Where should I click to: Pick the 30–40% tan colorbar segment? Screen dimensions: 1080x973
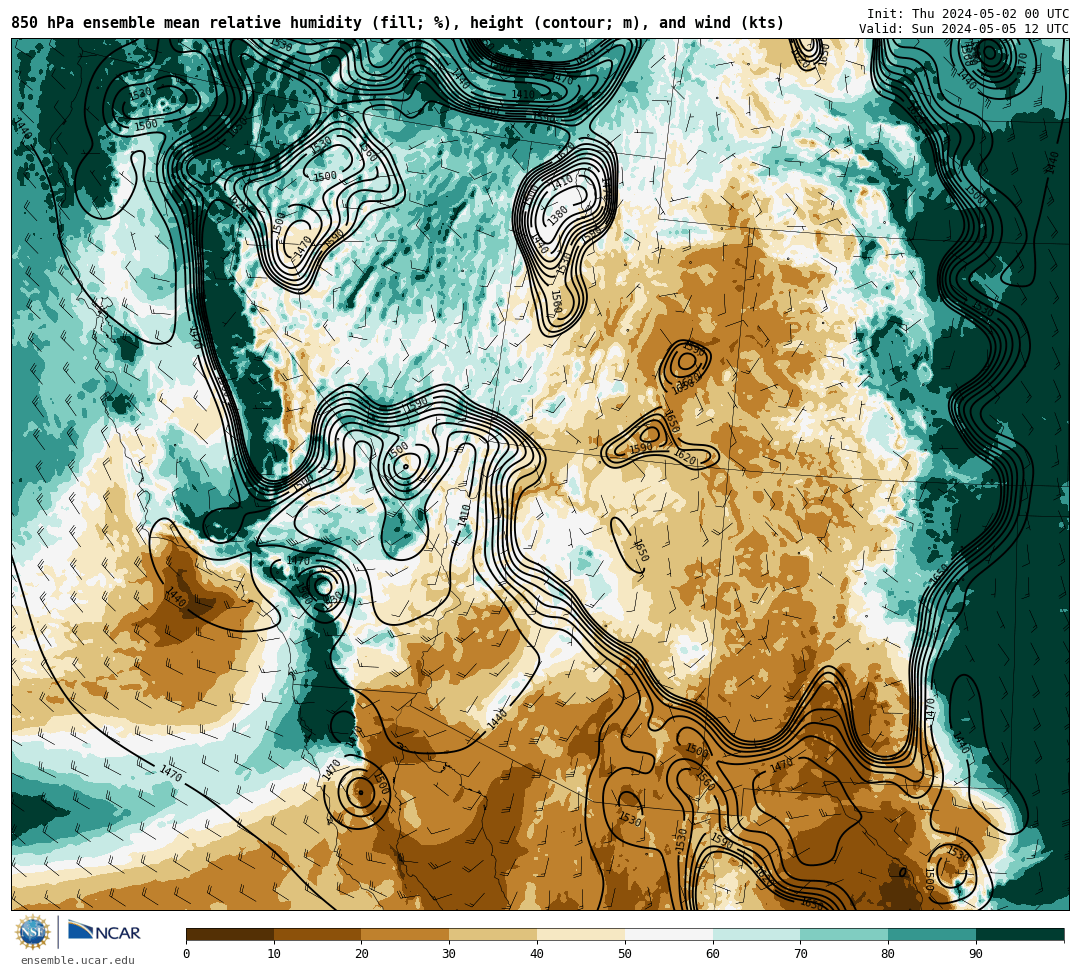(493, 934)
